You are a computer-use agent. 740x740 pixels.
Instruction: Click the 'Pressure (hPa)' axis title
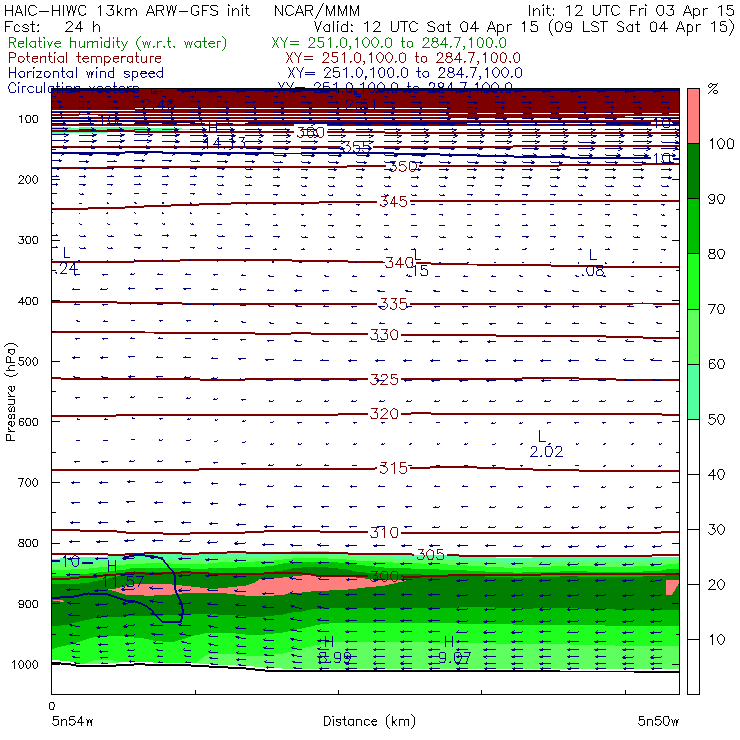click(x=10, y=392)
